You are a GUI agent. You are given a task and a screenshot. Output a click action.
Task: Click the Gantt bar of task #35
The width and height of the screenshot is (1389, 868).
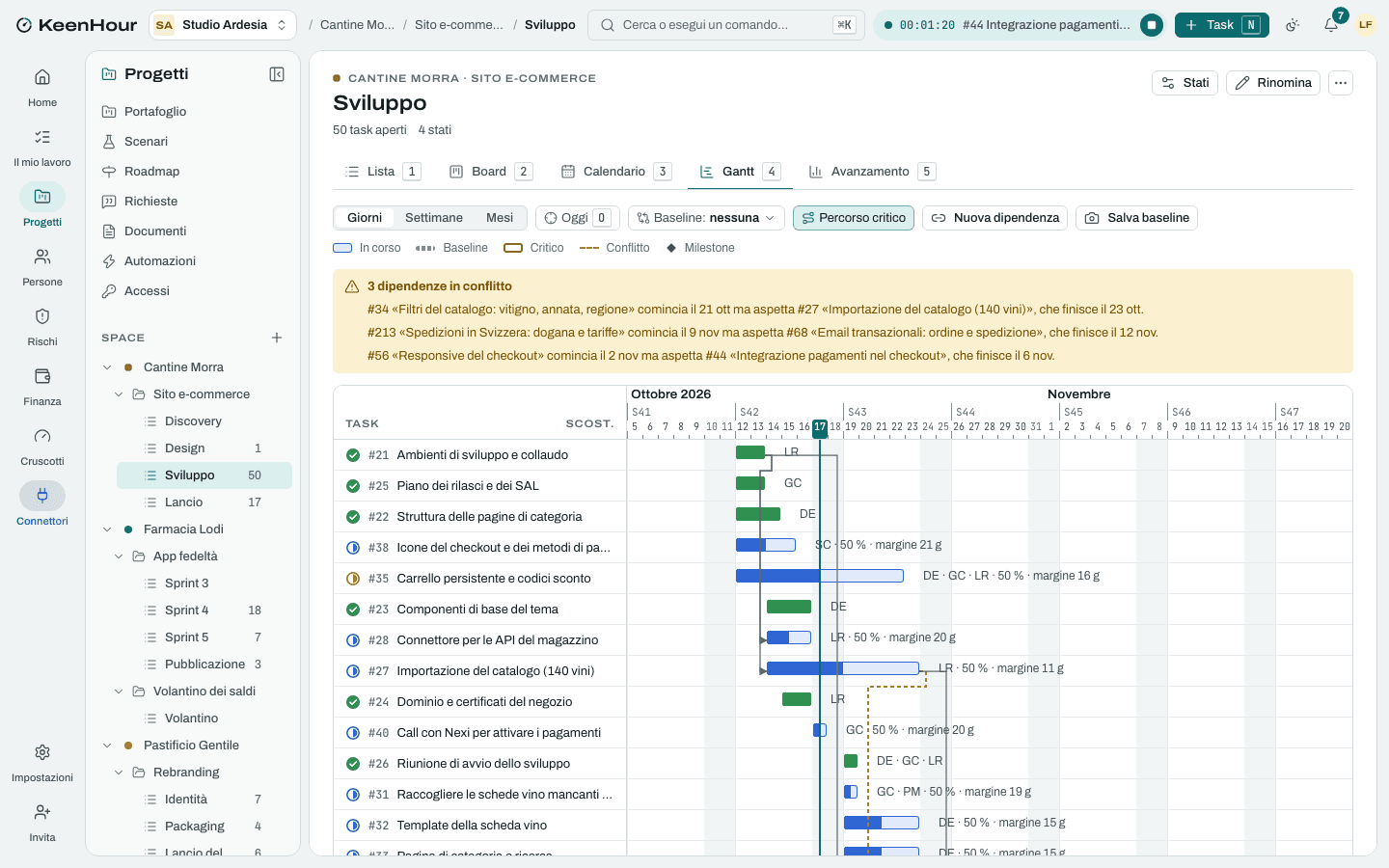820,576
